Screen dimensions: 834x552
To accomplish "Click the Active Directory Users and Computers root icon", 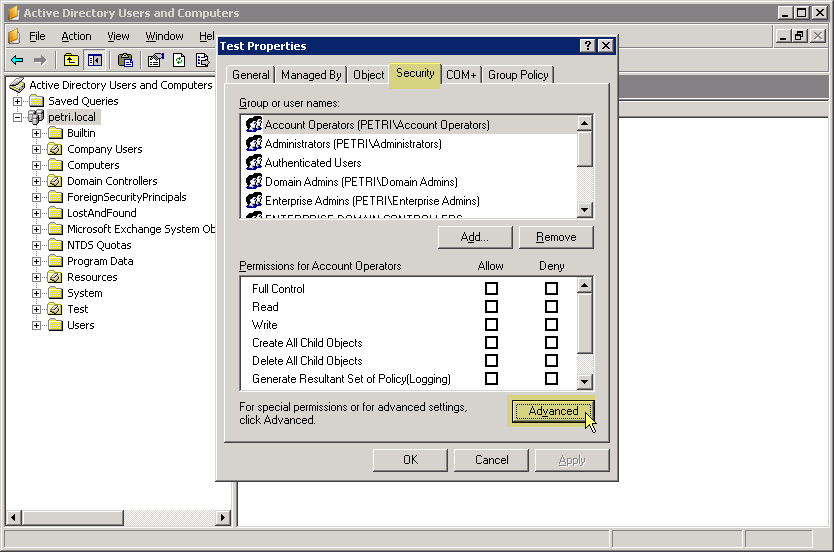I will point(18,85).
